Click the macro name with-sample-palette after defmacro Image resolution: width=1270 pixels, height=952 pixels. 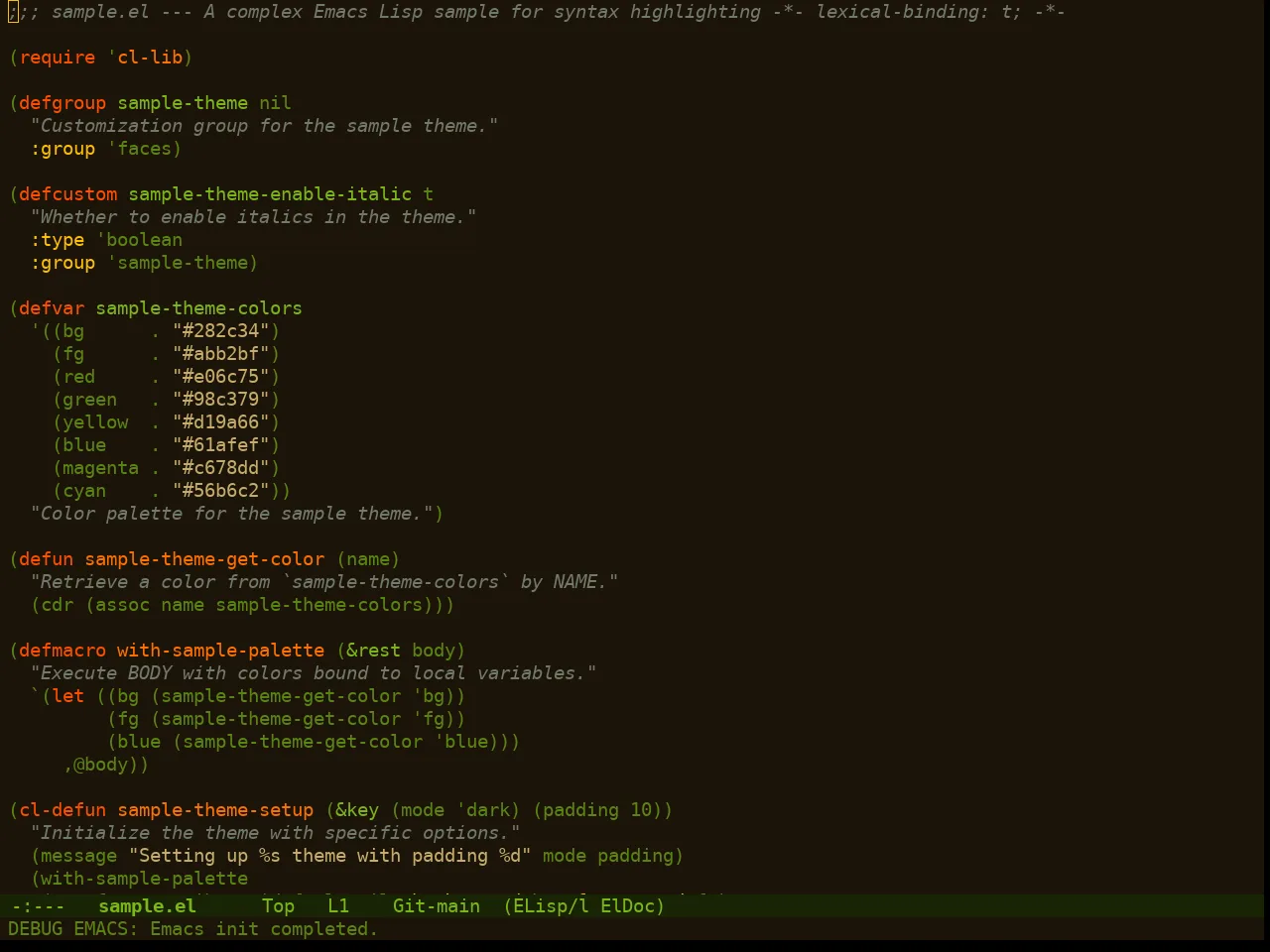[x=220, y=651]
